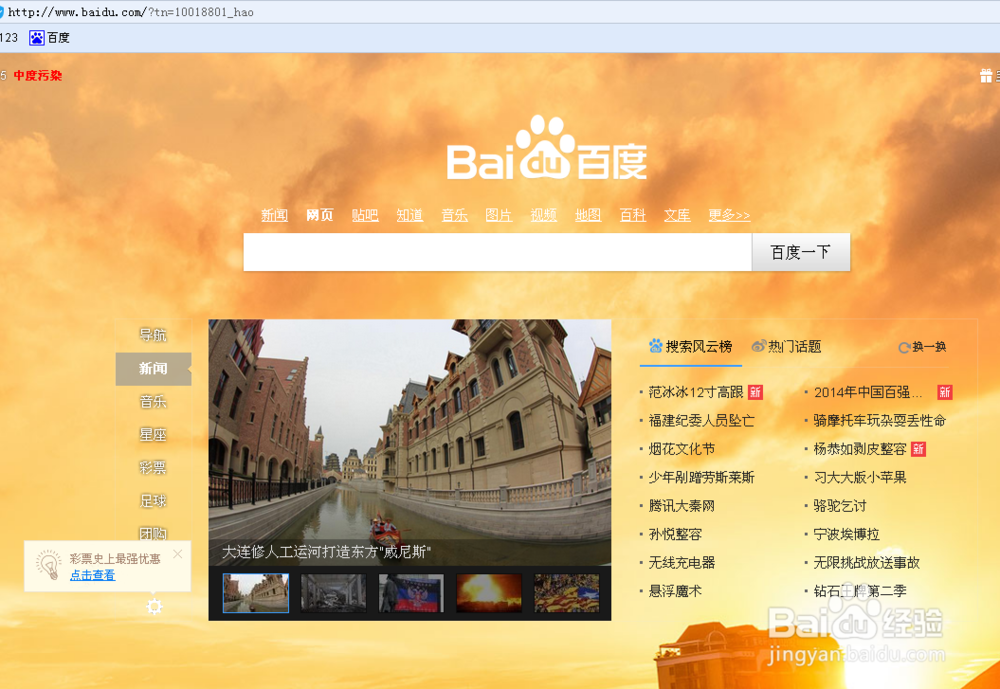Screen dimensions: 1000x689
Task: Switch to the 搜索风云榜 tab
Action: pos(690,347)
